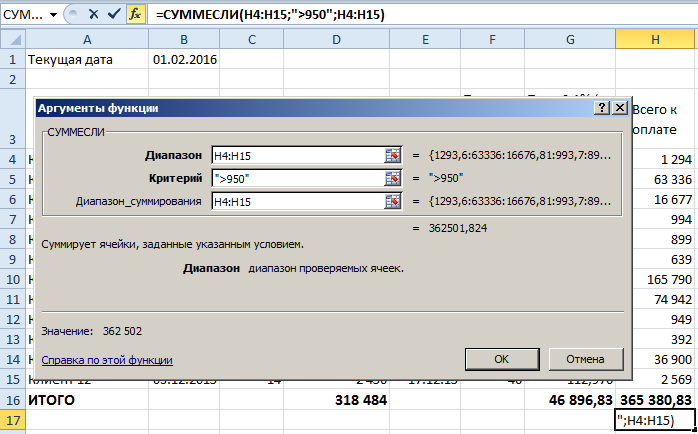Screen dimensions: 698x434
Task: Click cell H4 with value 1 294
Action: tap(663, 159)
